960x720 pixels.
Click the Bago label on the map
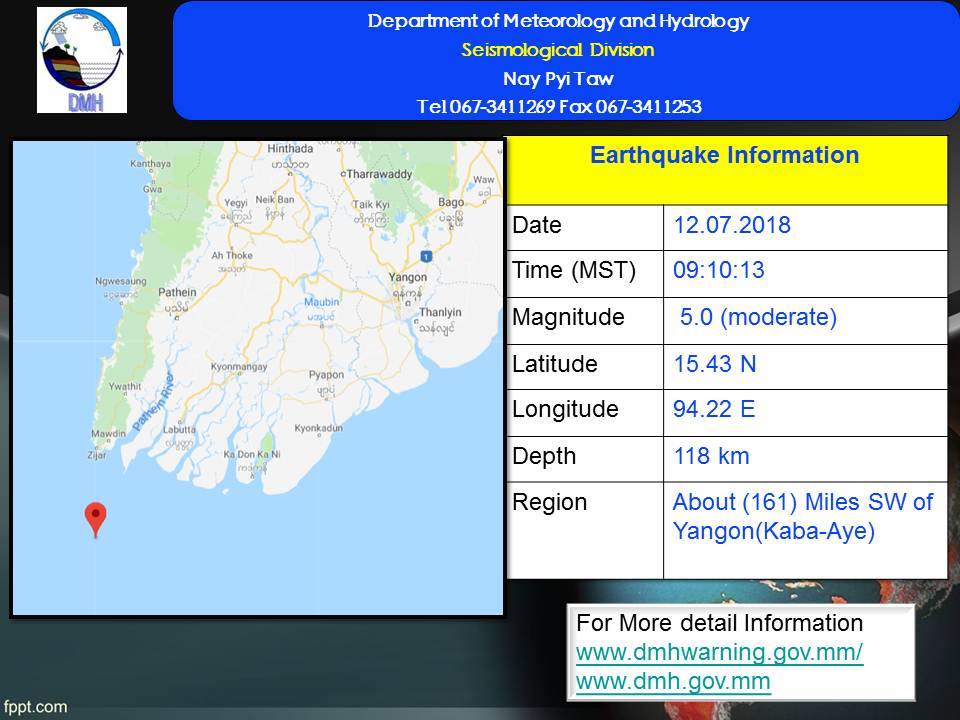click(451, 202)
